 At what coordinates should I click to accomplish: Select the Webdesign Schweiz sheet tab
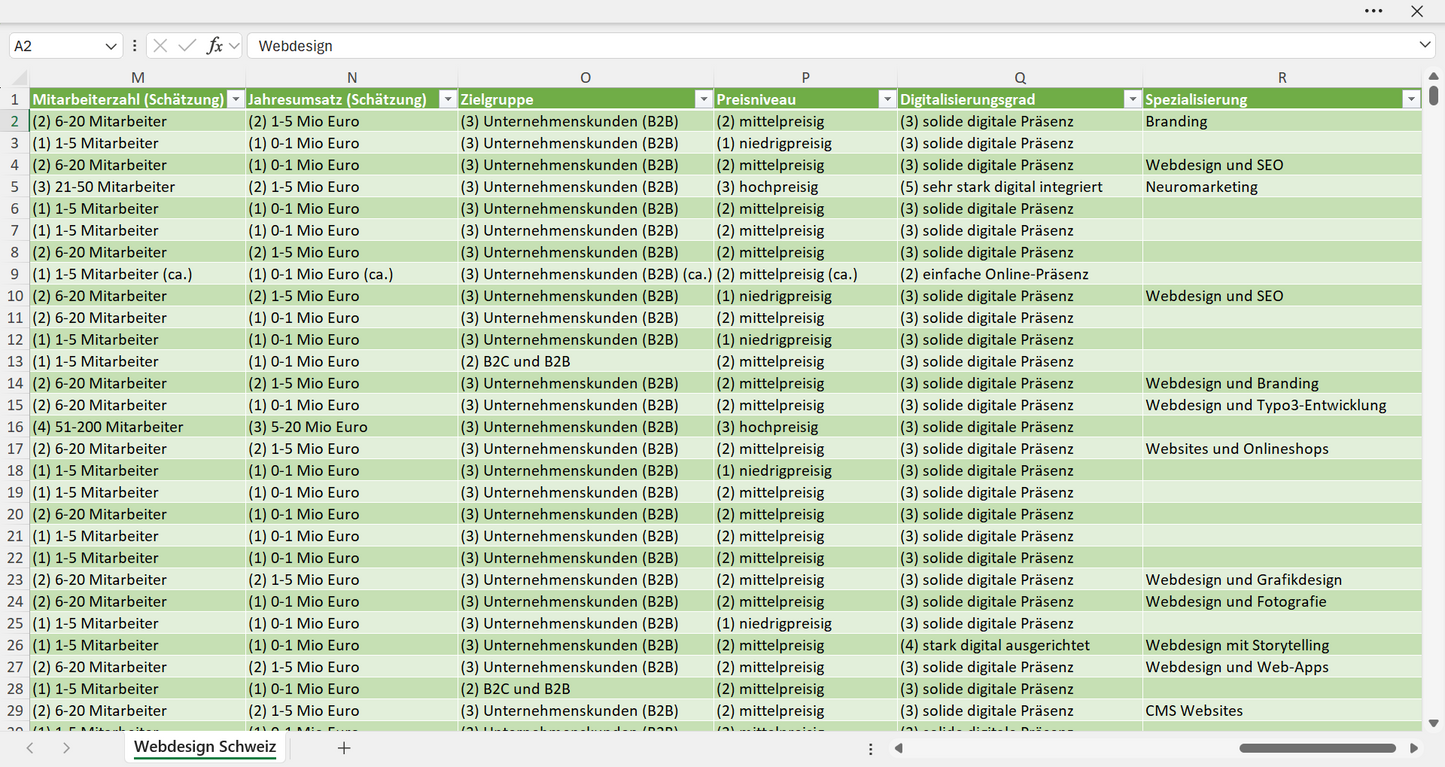pos(205,747)
